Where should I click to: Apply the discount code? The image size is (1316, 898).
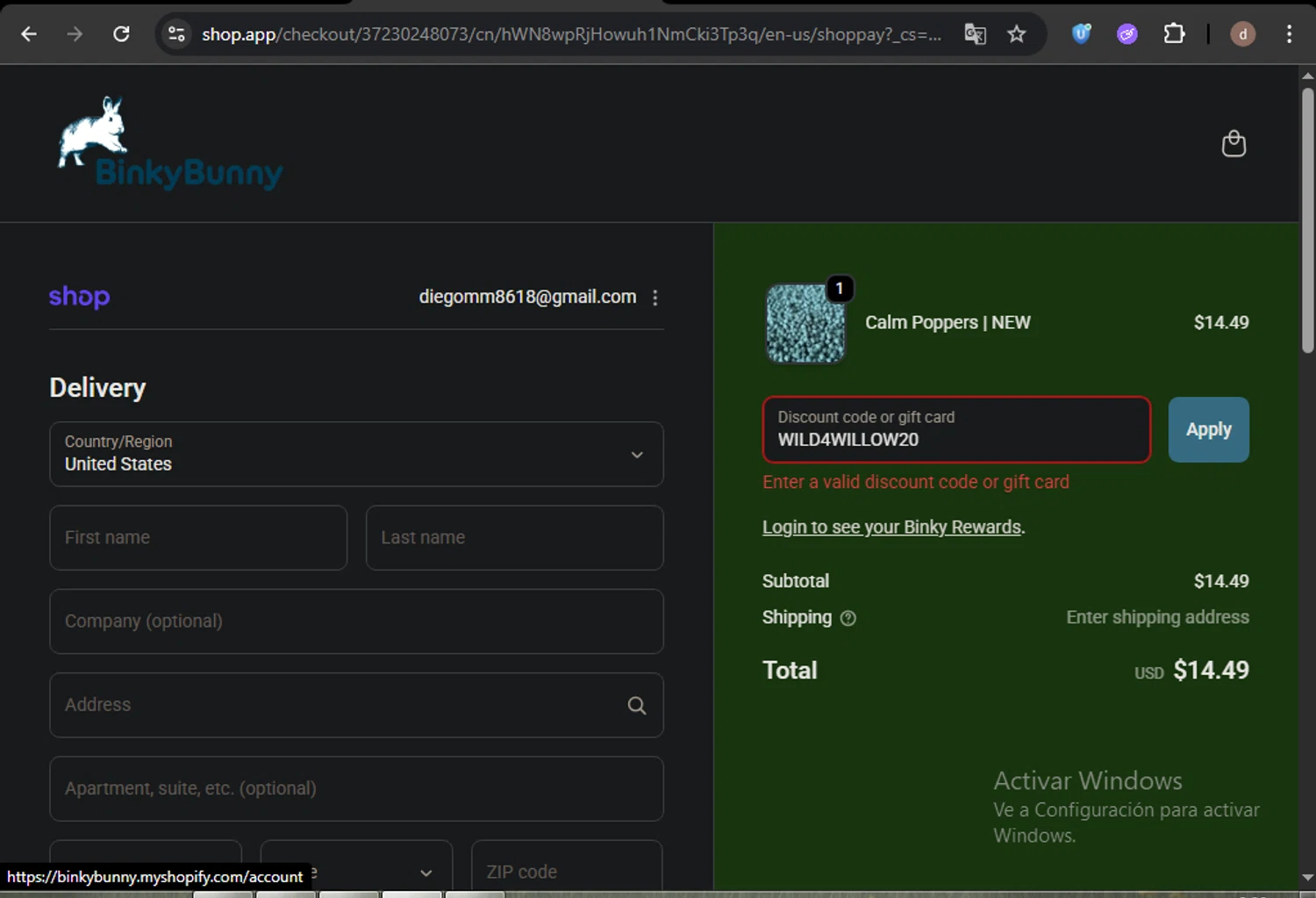[x=1208, y=429]
